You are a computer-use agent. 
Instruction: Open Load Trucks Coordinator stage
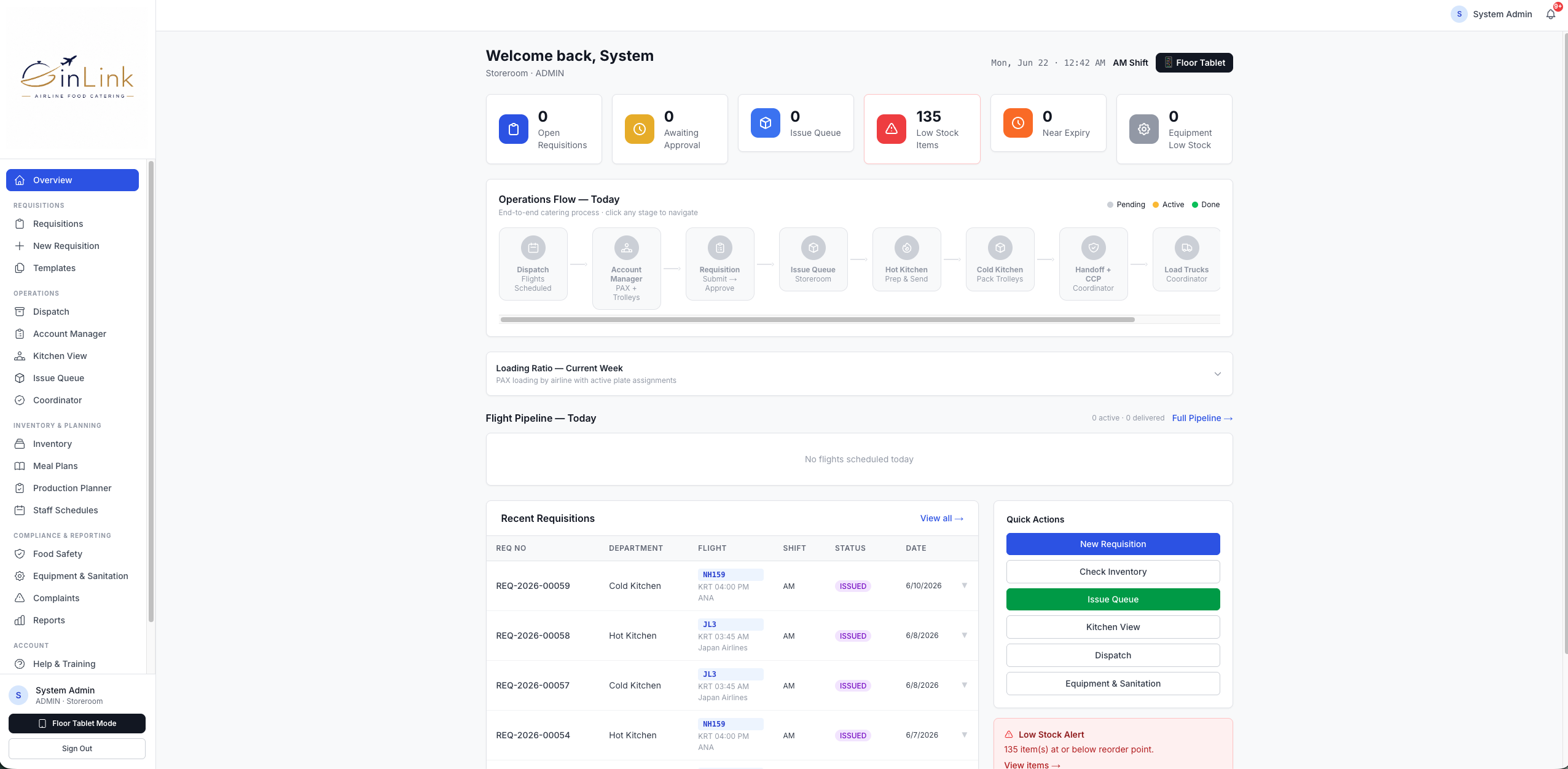click(x=1186, y=259)
